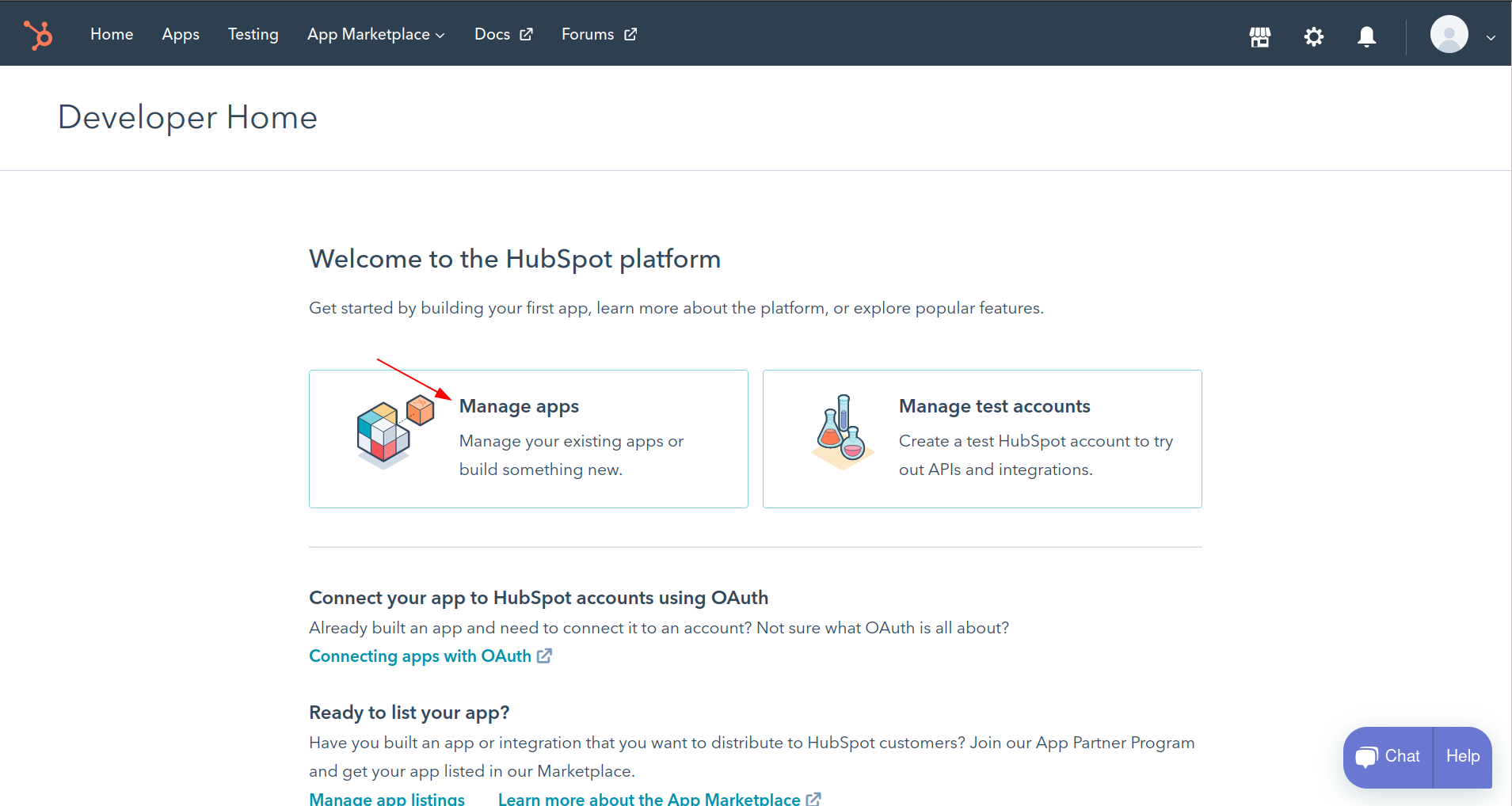Screen dimensions: 1512x806
Task: Click the external link icon beside Forums
Action: click(630, 34)
